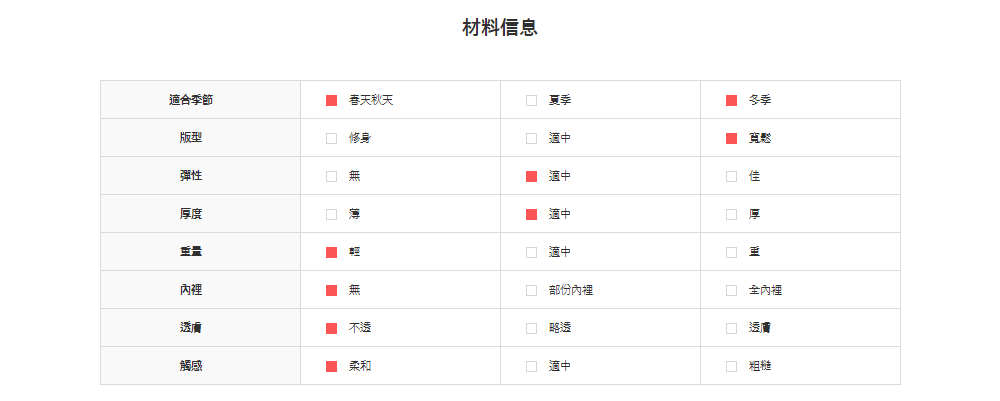Check the 無 box in 彈性 row
The image size is (1000, 401).
[x=331, y=176]
